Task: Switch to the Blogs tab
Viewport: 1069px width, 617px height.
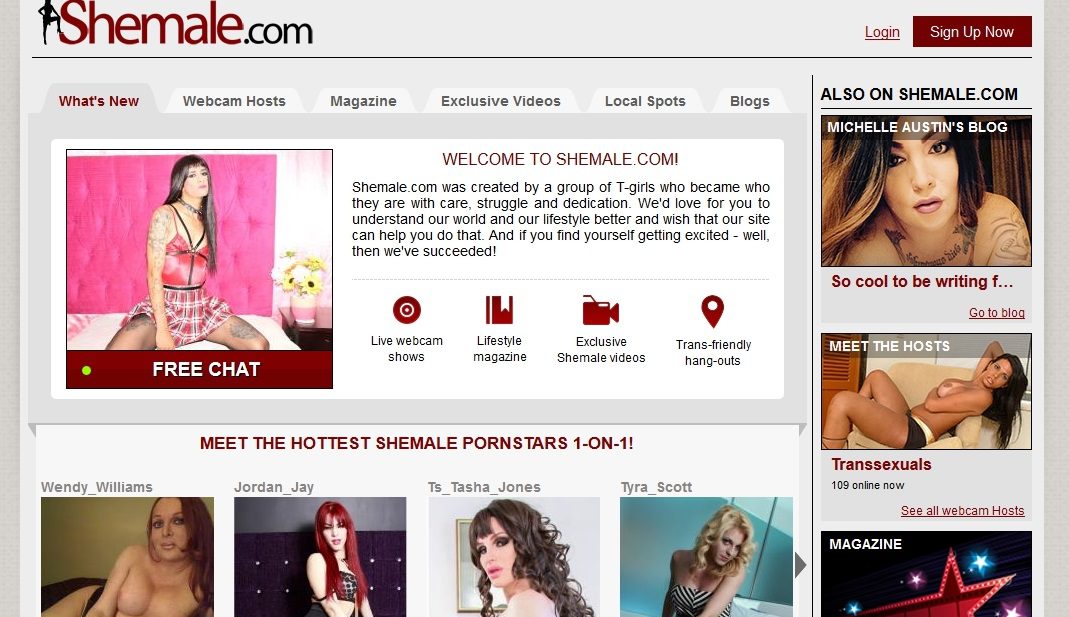Action: point(749,101)
